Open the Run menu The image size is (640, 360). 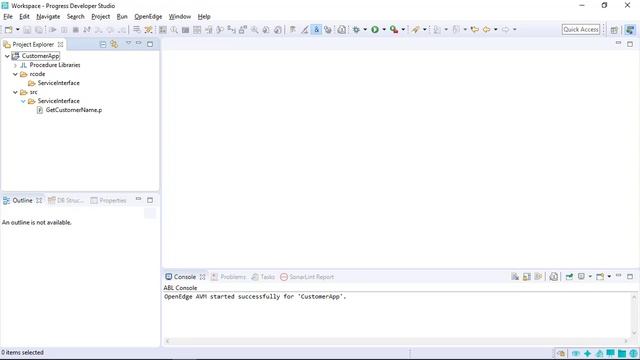[x=122, y=17]
